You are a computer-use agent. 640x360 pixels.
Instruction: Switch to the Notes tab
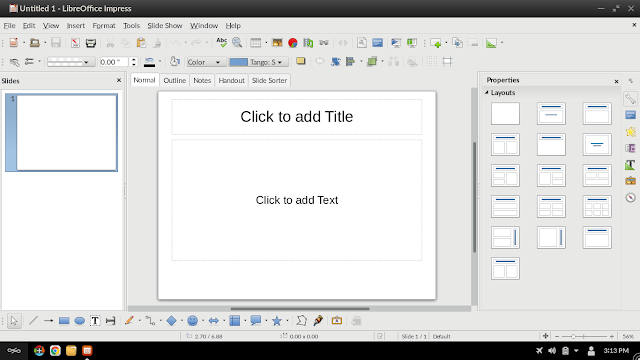click(x=202, y=80)
